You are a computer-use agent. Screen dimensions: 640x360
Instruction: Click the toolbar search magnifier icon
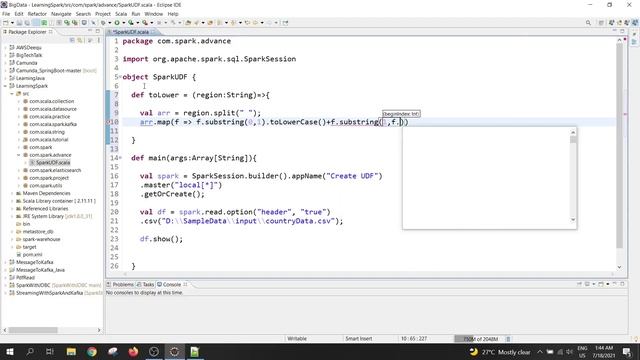point(588,23)
